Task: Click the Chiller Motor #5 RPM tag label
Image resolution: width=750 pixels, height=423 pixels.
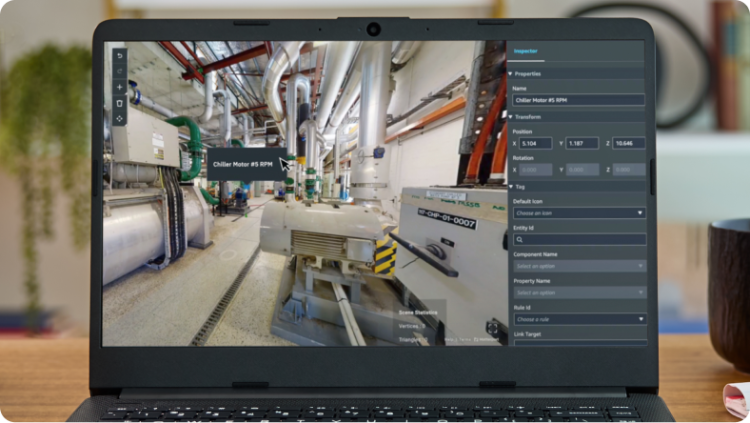Action: pyautogui.click(x=242, y=164)
